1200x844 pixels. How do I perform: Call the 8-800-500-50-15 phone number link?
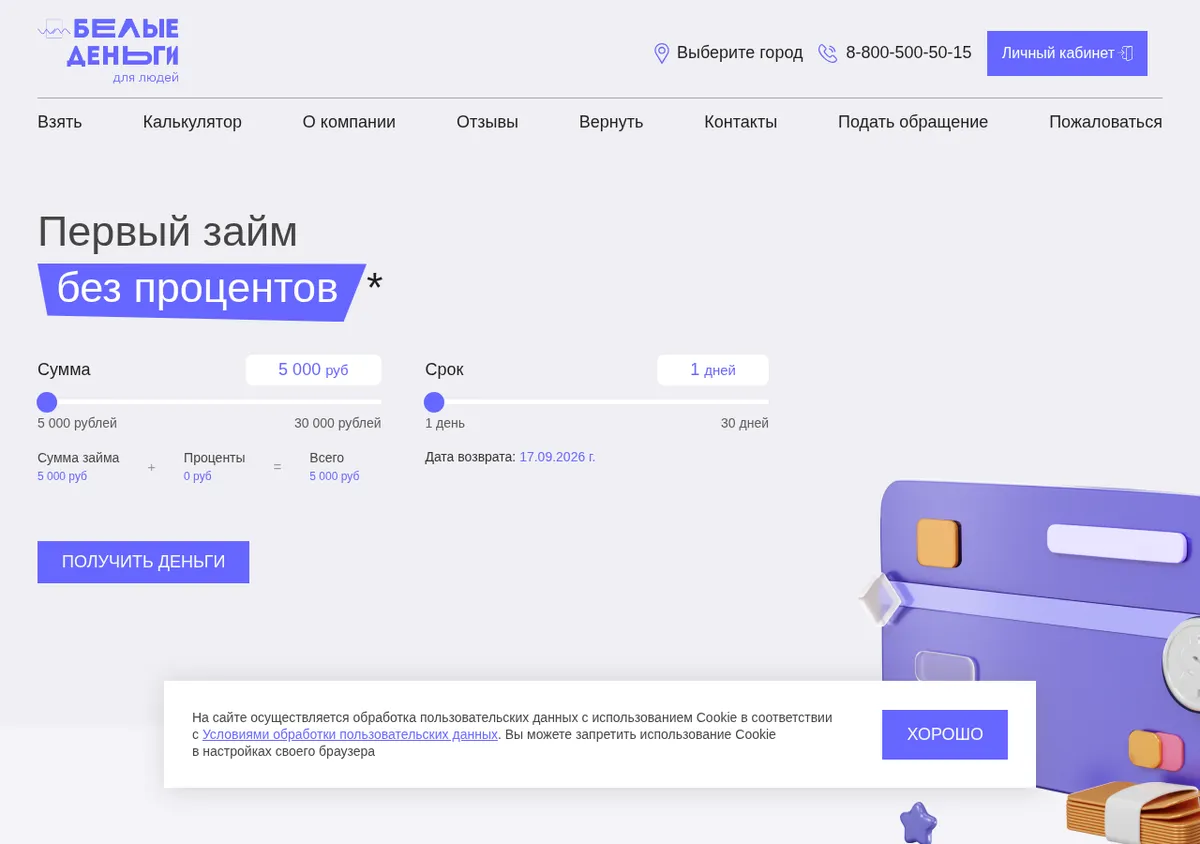click(908, 53)
